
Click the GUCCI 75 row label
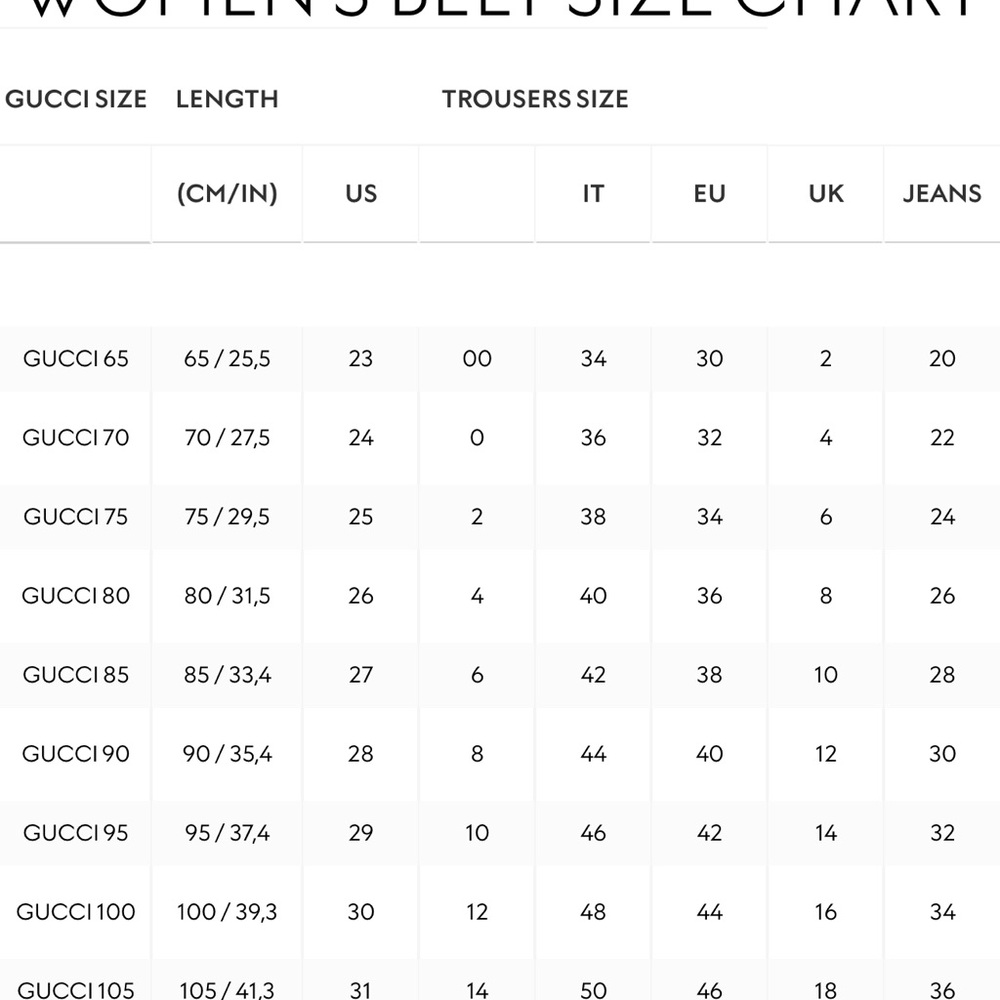click(76, 517)
